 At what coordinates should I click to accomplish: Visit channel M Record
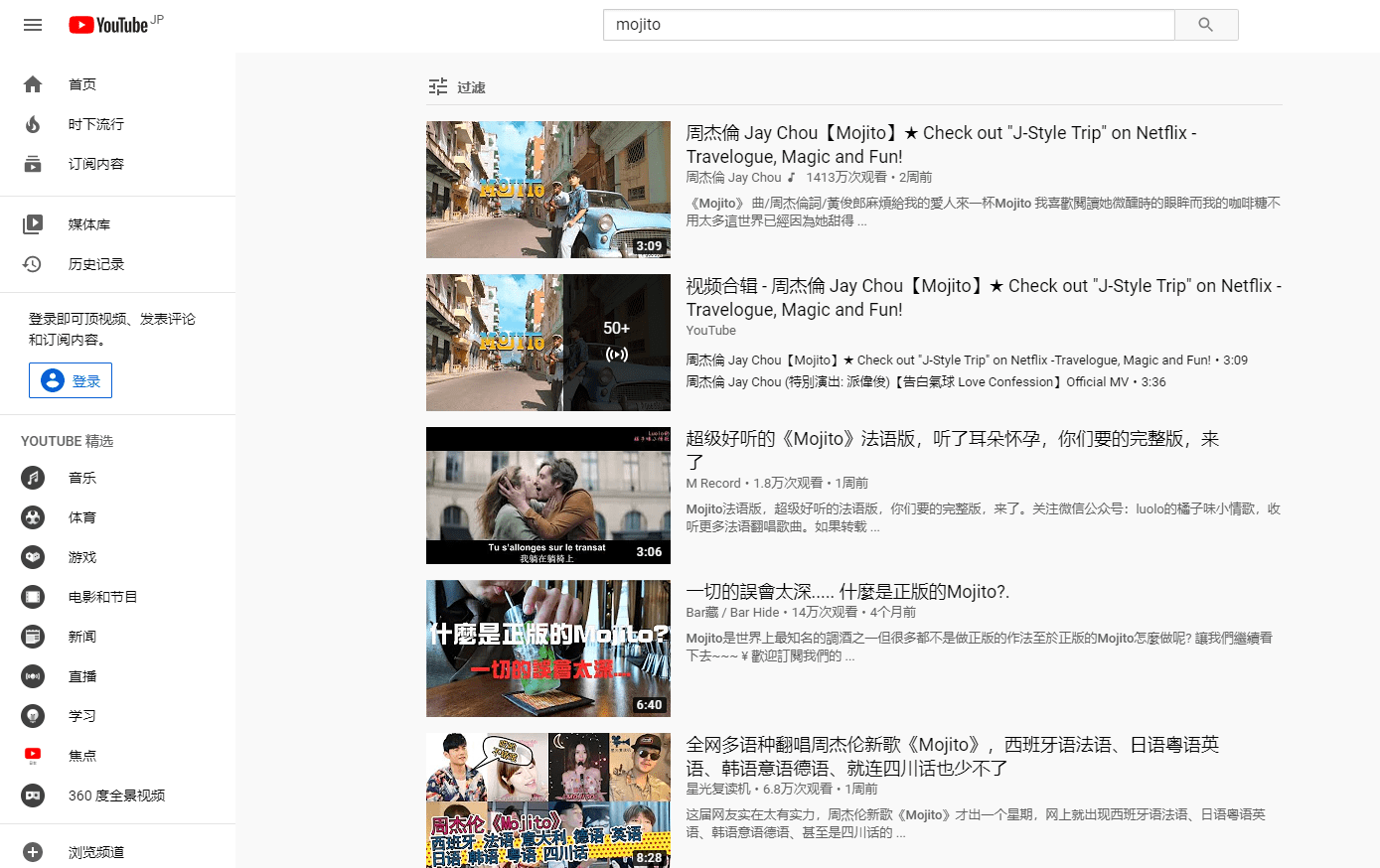point(713,484)
